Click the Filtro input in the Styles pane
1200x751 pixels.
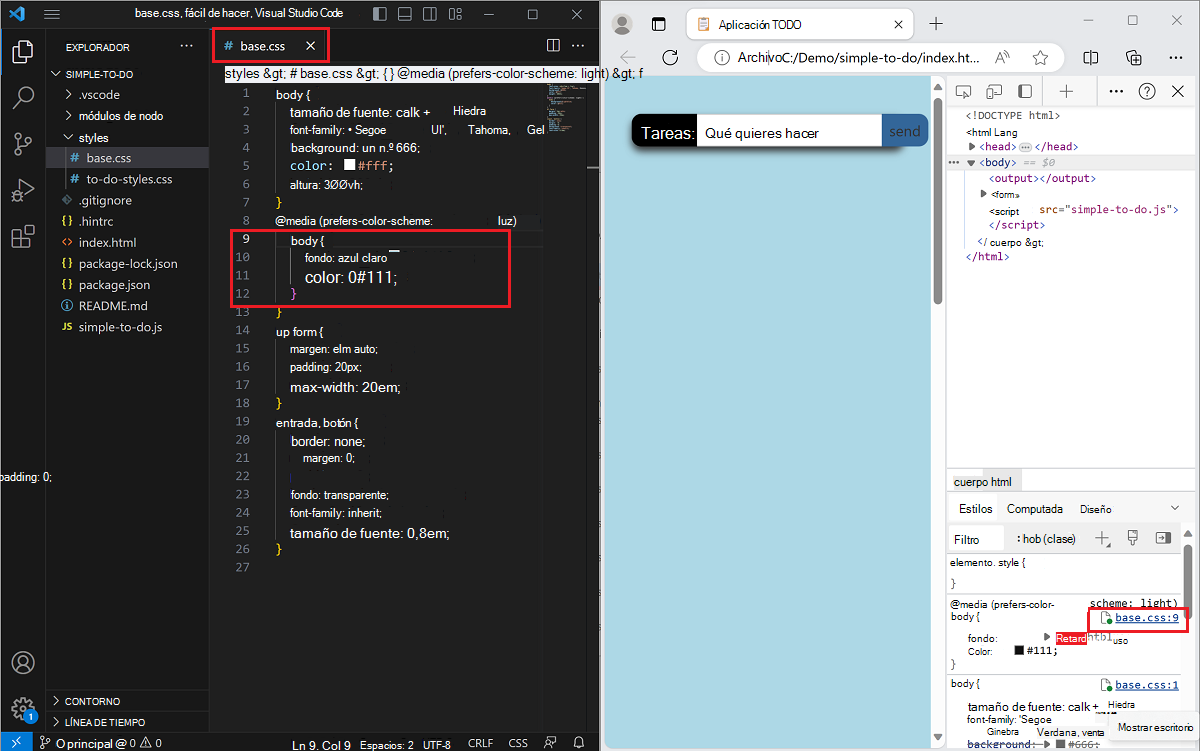click(x=975, y=538)
